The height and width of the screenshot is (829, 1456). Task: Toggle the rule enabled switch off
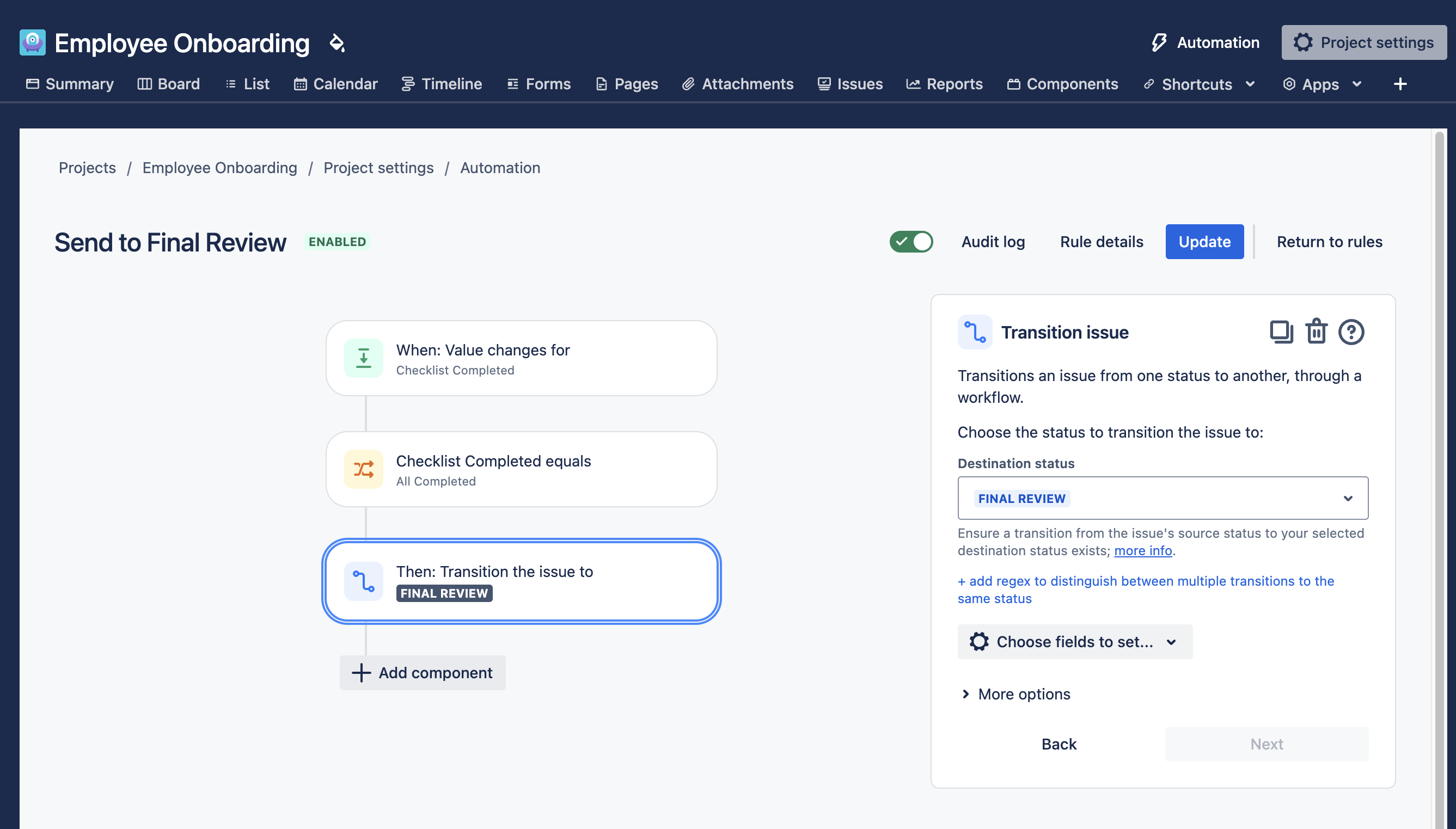tap(911, 242)
